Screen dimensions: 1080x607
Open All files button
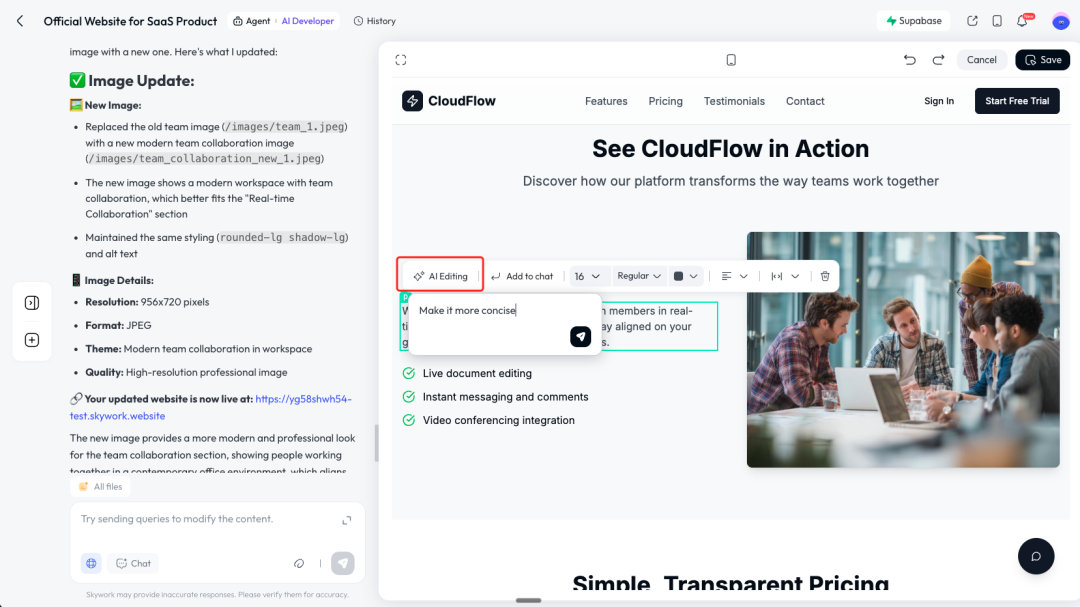[101, 486]
